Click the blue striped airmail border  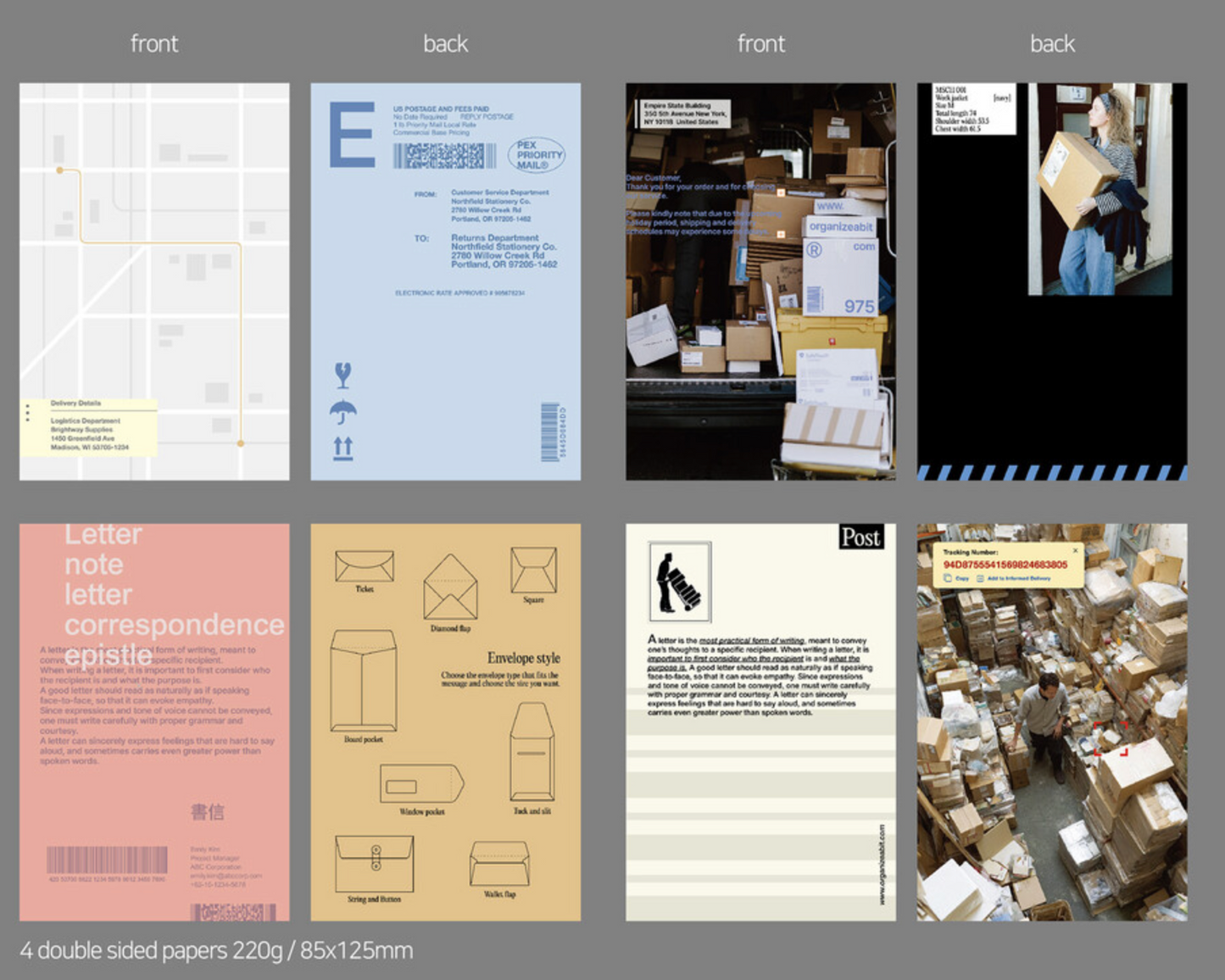(1052, 472)
